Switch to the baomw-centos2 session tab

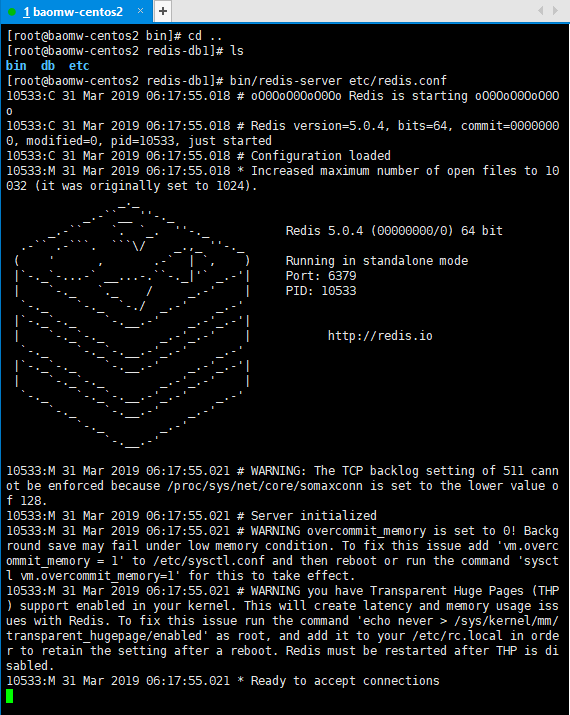pos(73,11)
